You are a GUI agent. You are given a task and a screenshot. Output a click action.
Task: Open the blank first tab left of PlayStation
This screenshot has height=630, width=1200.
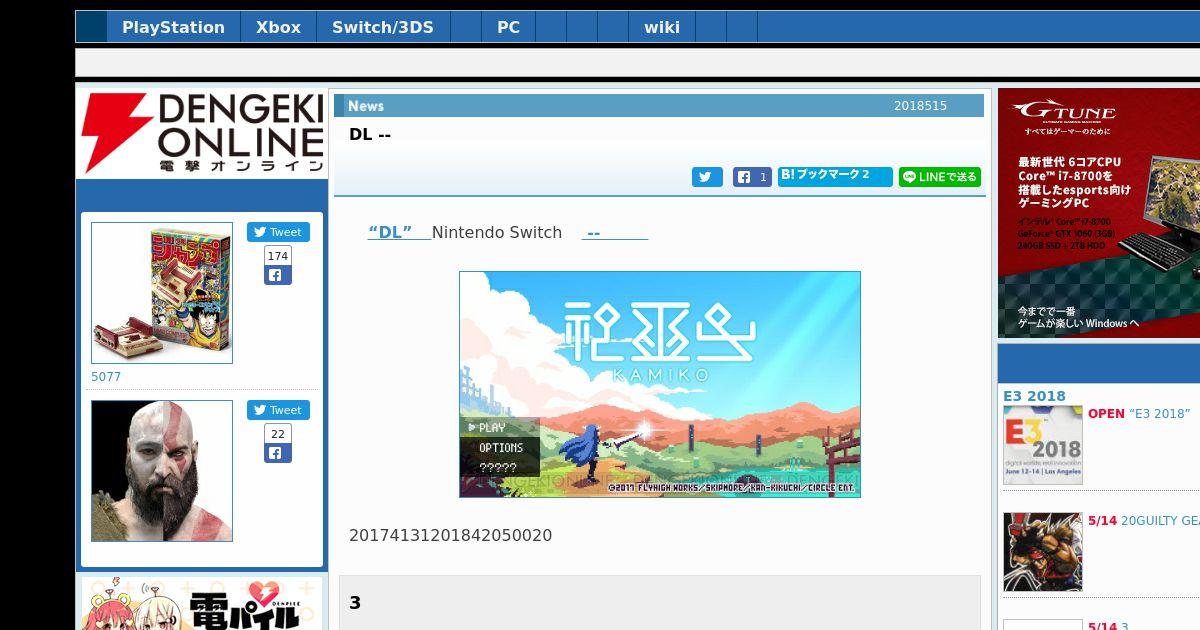[91, 27]
